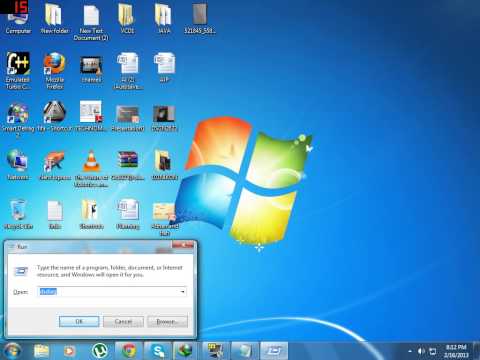Open Skype from the taskbar
Image resolution: width=480 pixels, height=360 pixels.
point(158,351)
